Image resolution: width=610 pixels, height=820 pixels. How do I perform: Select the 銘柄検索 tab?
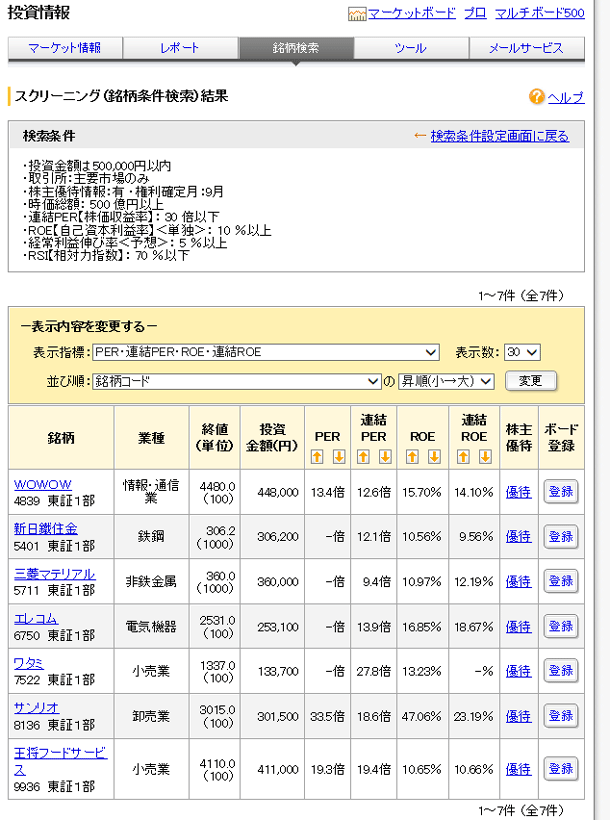(x=296, y=48)
